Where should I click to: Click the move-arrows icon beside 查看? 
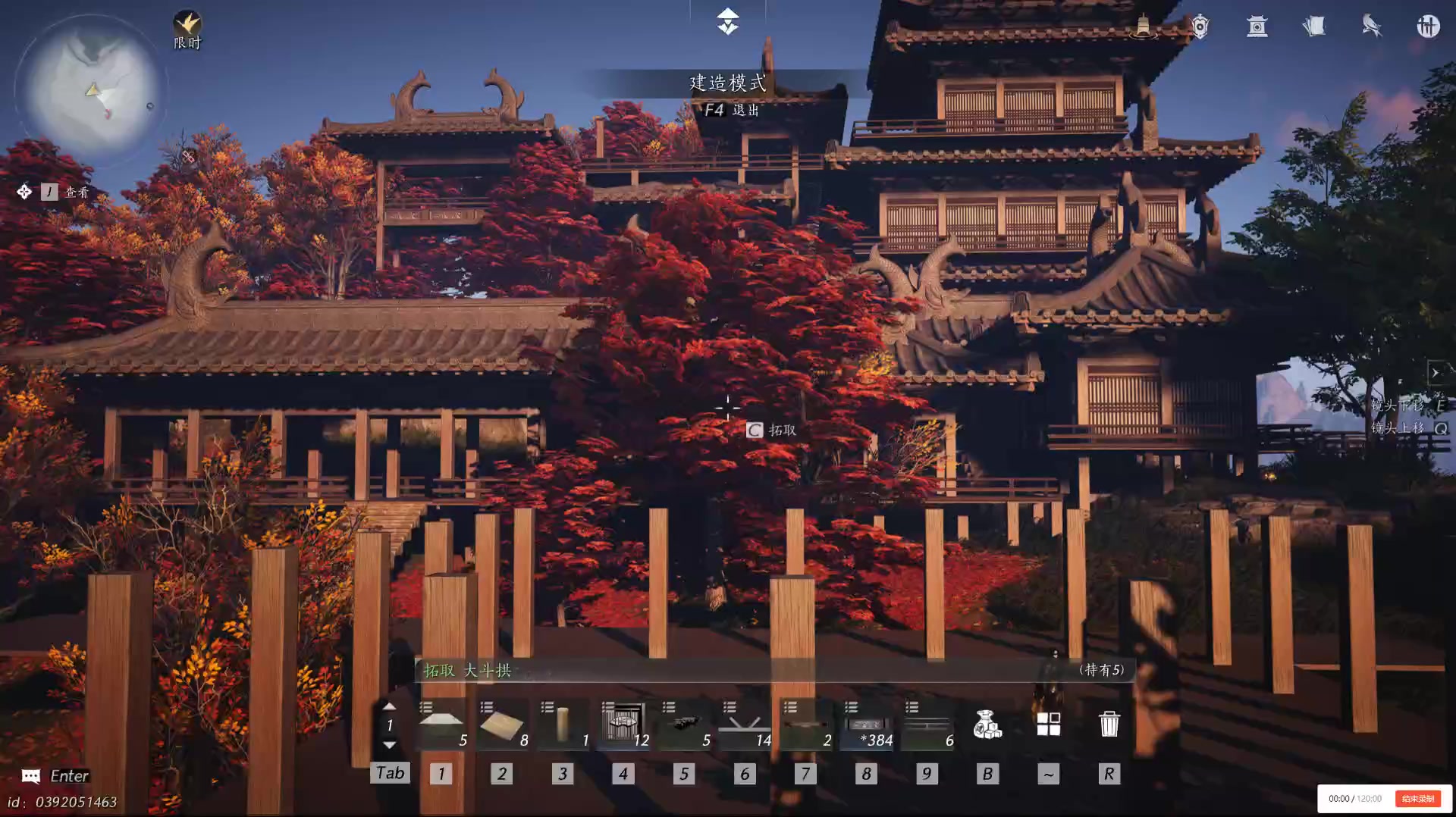click(24, 192)
